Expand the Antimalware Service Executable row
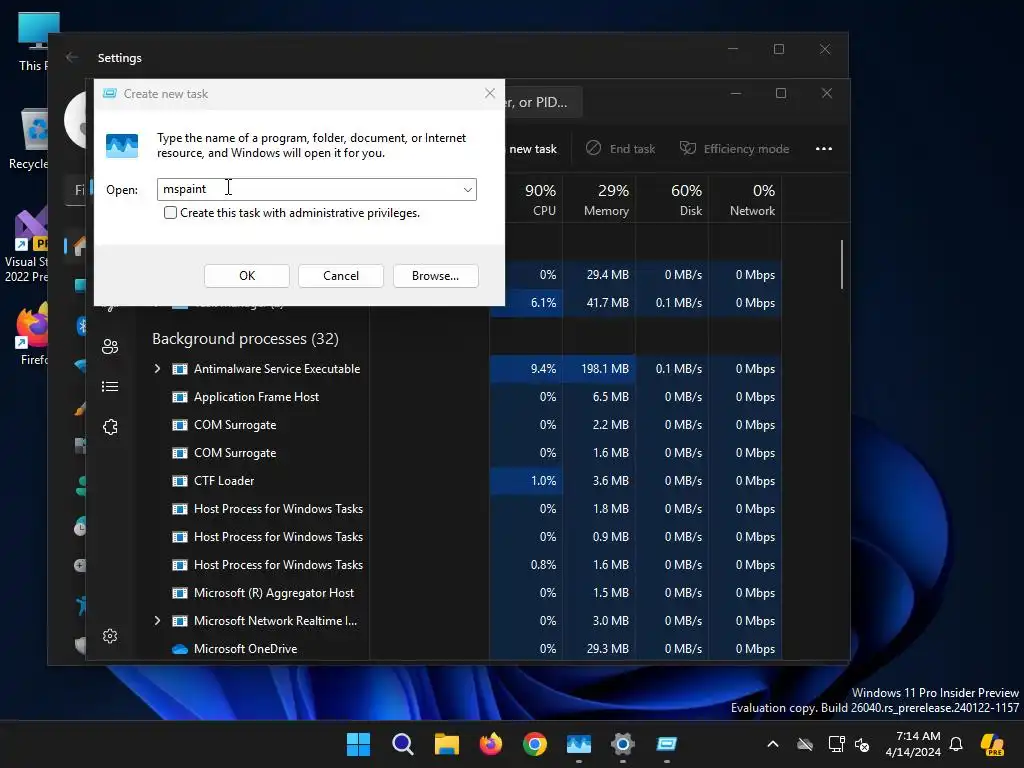Viewport: 1024px width, 768px height. coord(157,369)
